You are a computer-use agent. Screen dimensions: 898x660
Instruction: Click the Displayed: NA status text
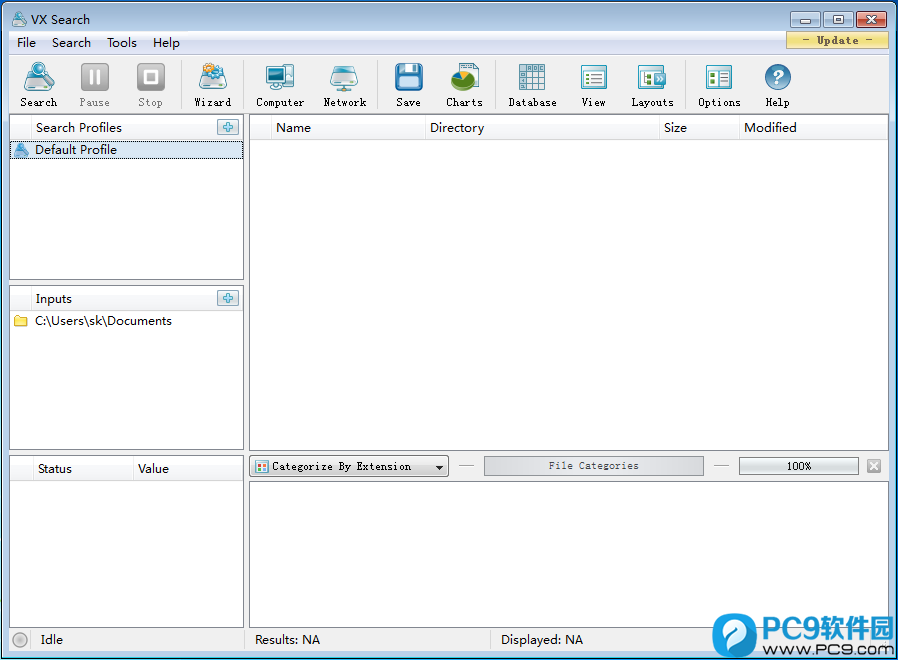click(542, 640)
